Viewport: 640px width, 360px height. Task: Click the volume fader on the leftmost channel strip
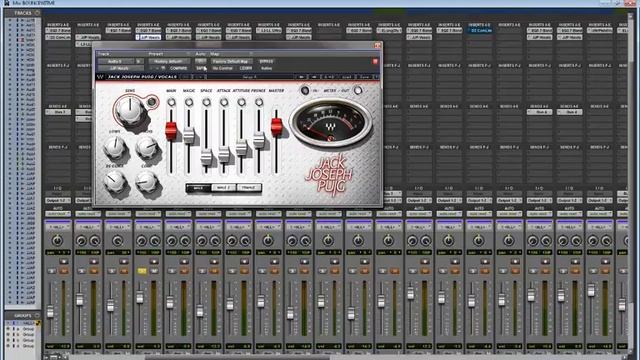[x=50, y=312]
